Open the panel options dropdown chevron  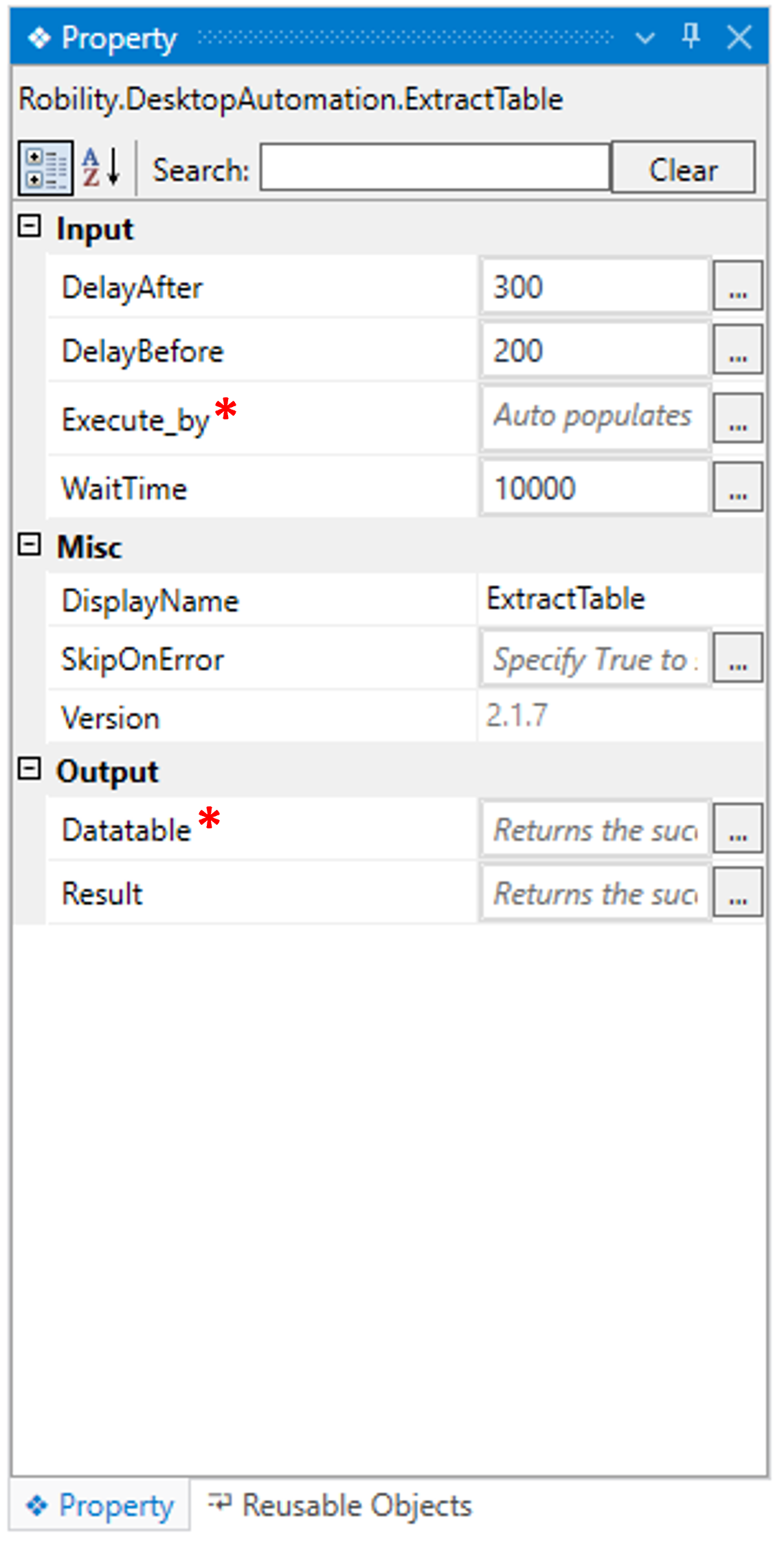coord(645,38)
